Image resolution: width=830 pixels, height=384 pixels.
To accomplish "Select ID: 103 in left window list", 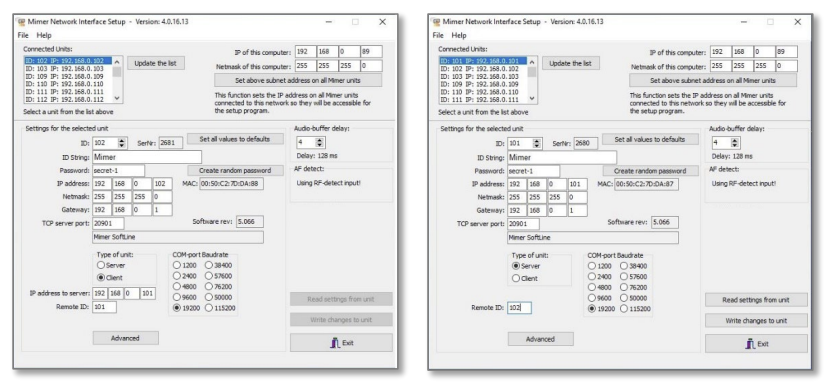I will click(69, 69).
